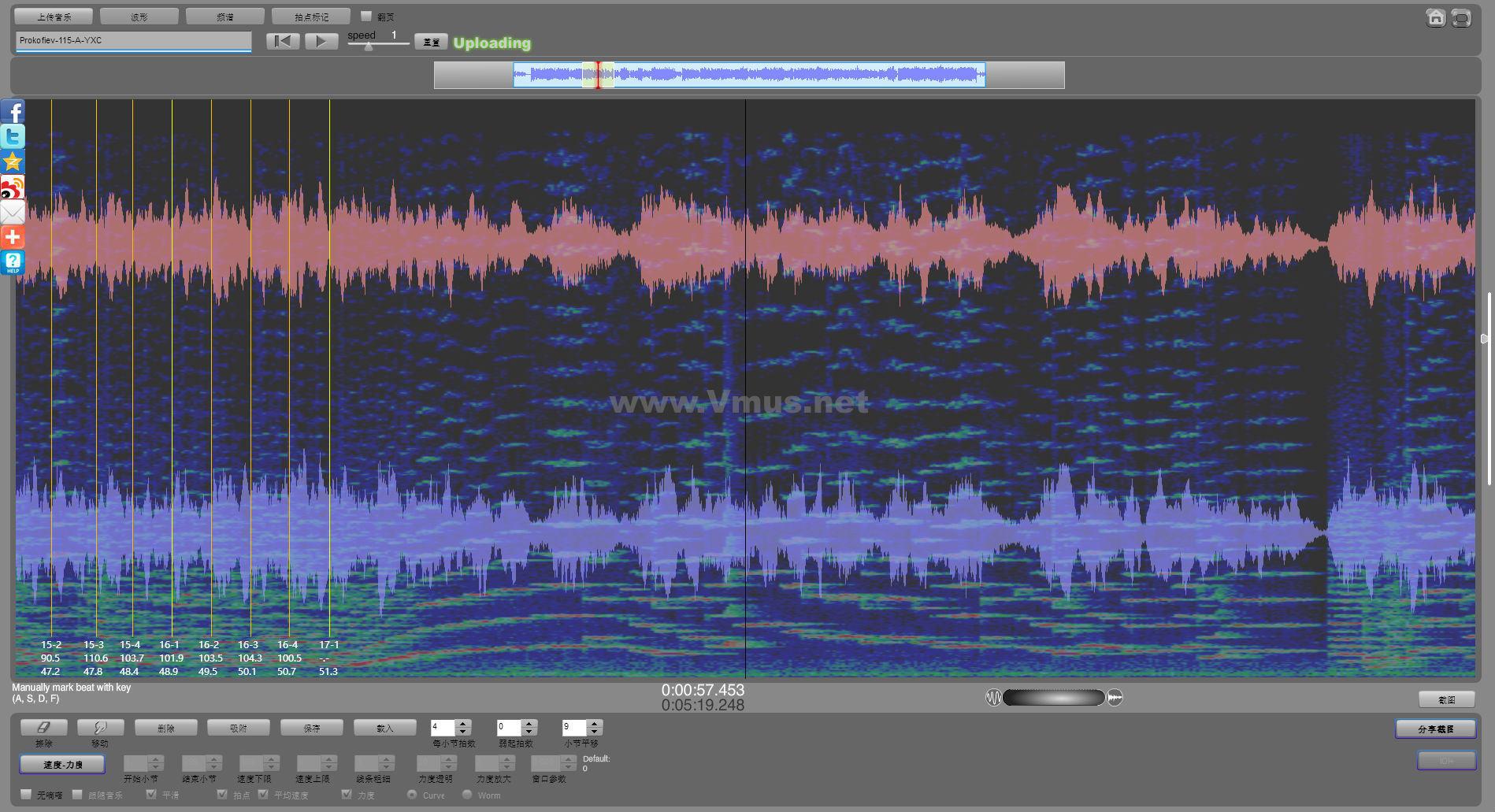This screenshot has height=812, width=1495.
Task: Increase 小节平移 bar offset value
Action: pyautogui.click(x=595, y=724)
